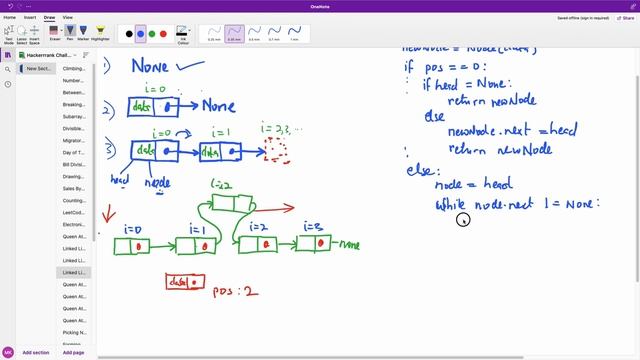Open the Breaking... page
This screenshot has width=640, height=360.
74,104
